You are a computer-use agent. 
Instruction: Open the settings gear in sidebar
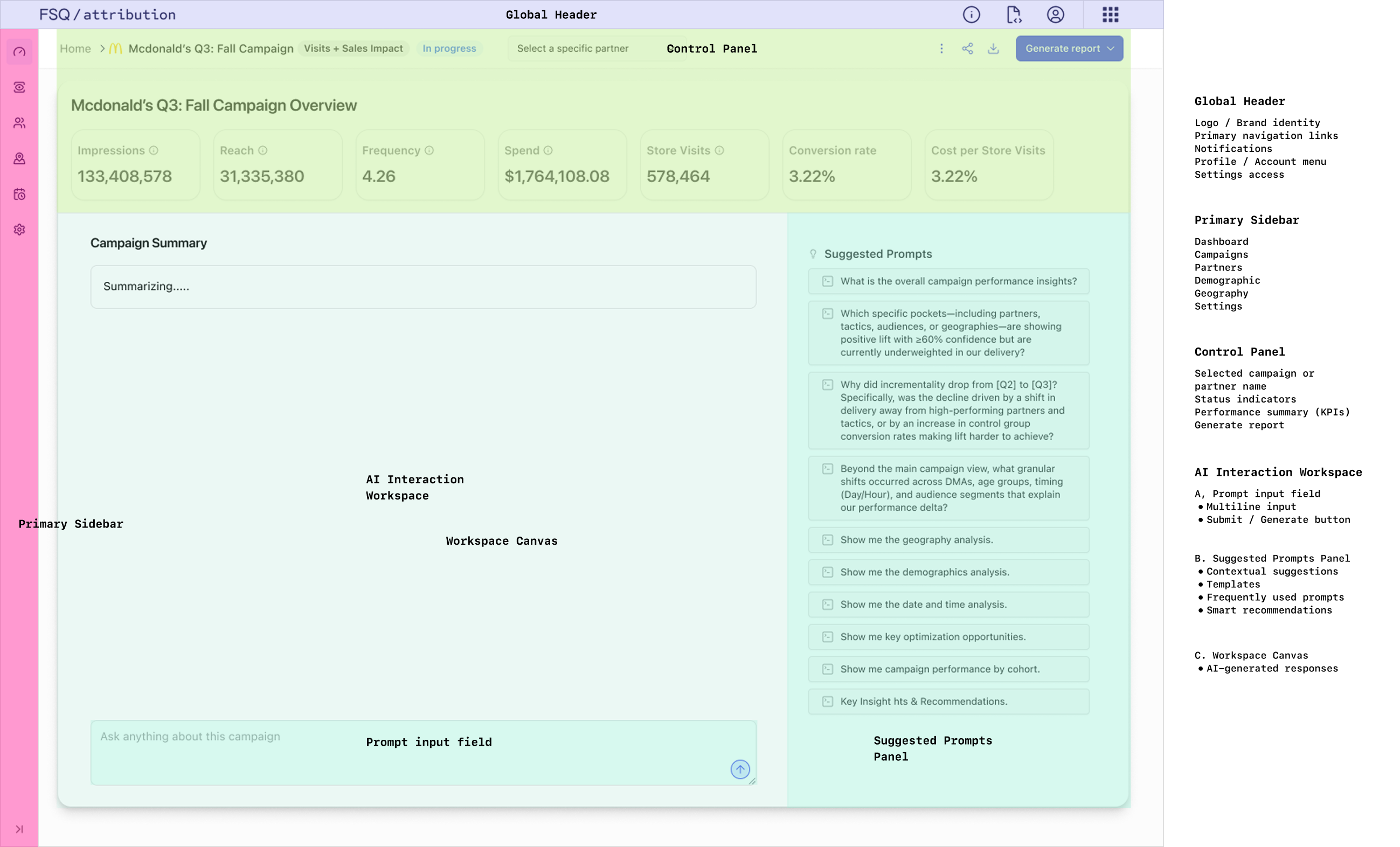pyautogui.click(x=19, y=230)
